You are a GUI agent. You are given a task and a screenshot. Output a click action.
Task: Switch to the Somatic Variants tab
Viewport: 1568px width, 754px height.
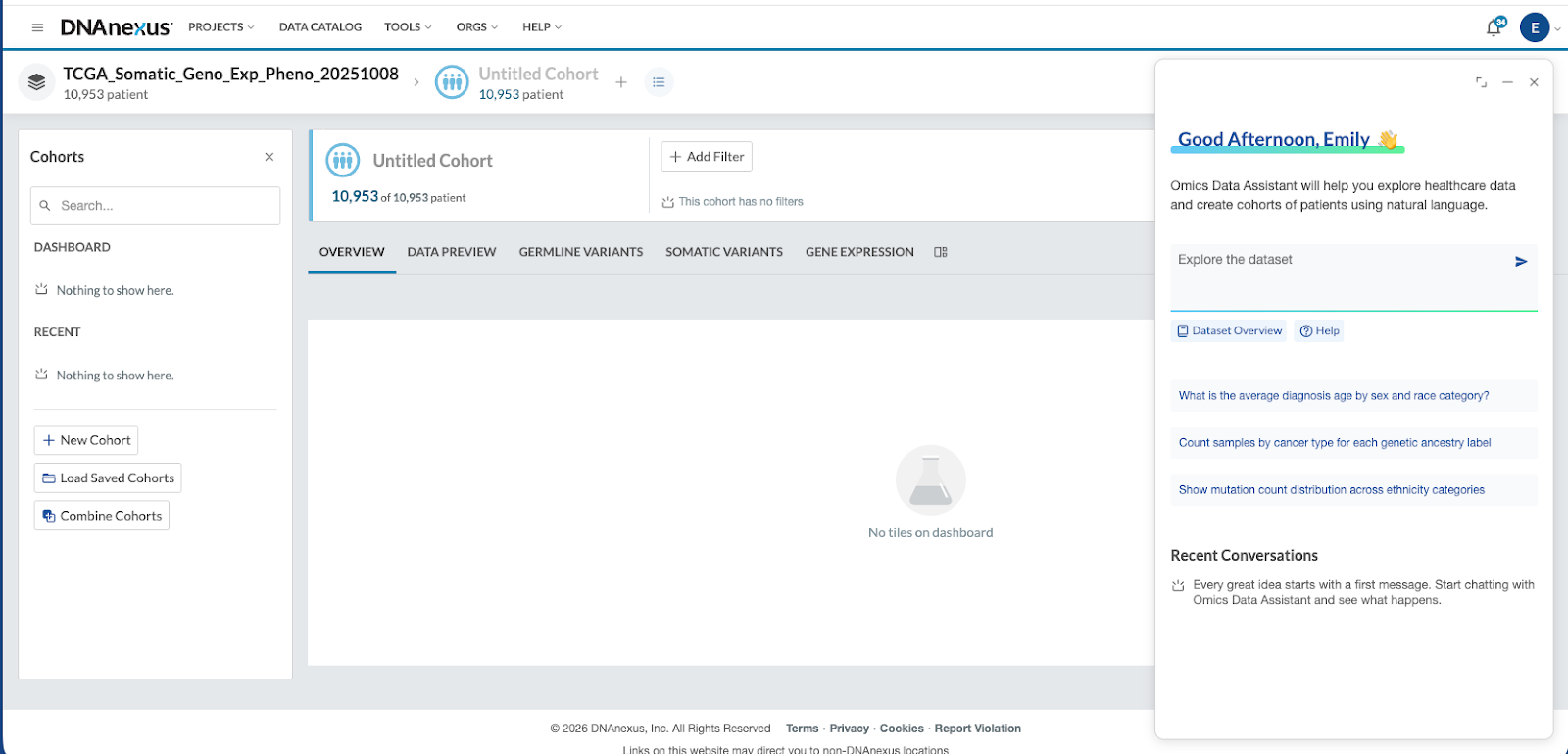pyautogui.click(x=723, y=252)
